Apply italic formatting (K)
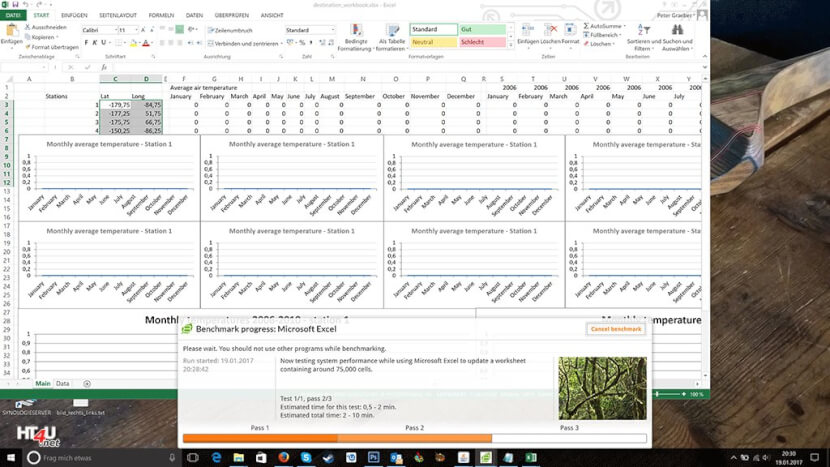Screen dimensions: 830x467 point(95,43)
